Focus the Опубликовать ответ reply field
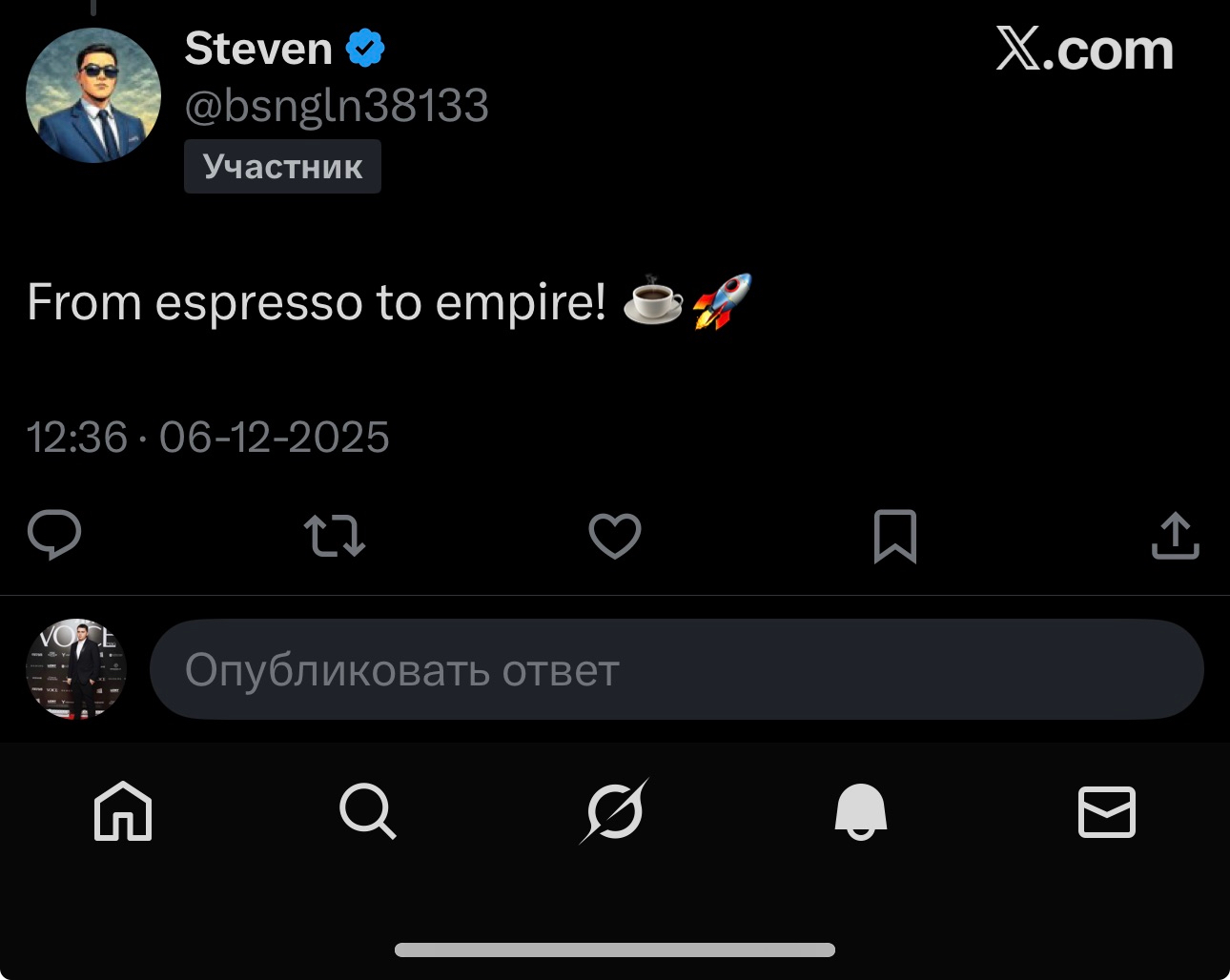The image size is (1230, 980). click(676, 669)
